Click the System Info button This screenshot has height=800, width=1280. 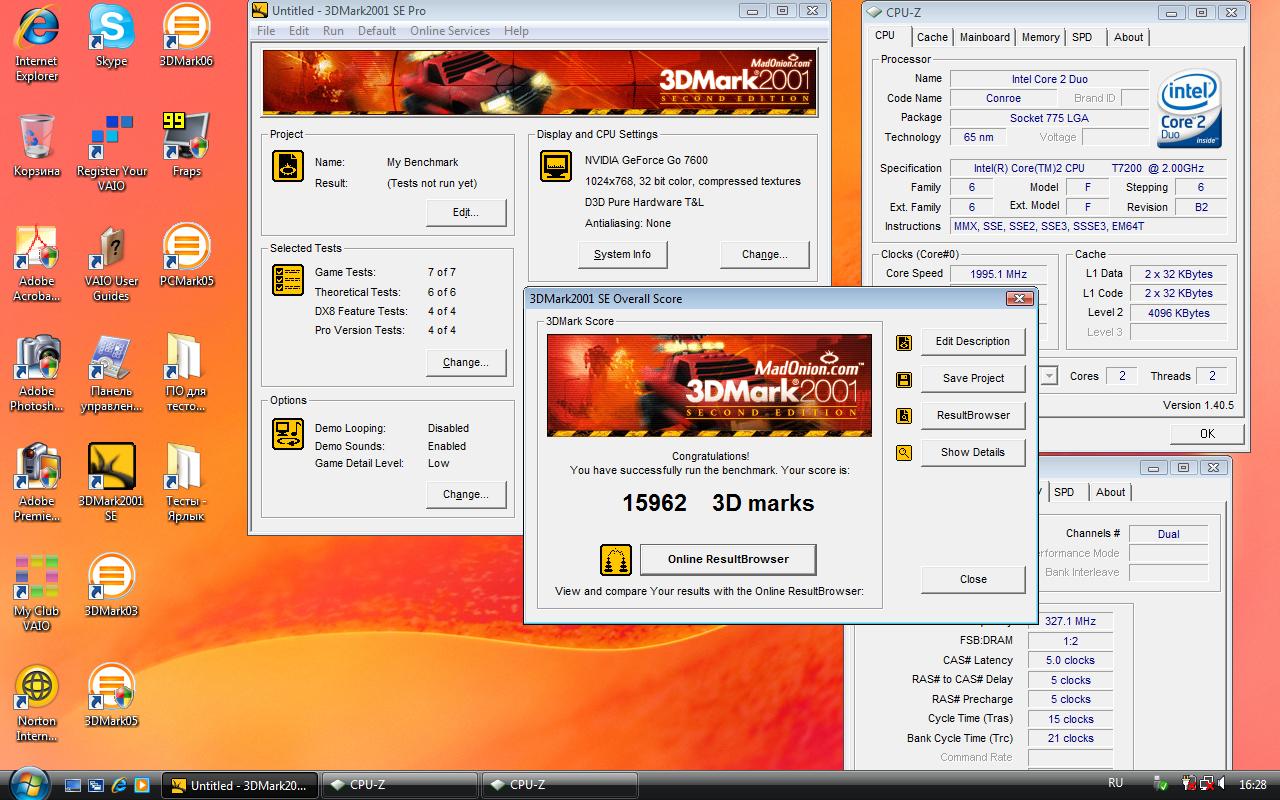click(x=622, y=254)
